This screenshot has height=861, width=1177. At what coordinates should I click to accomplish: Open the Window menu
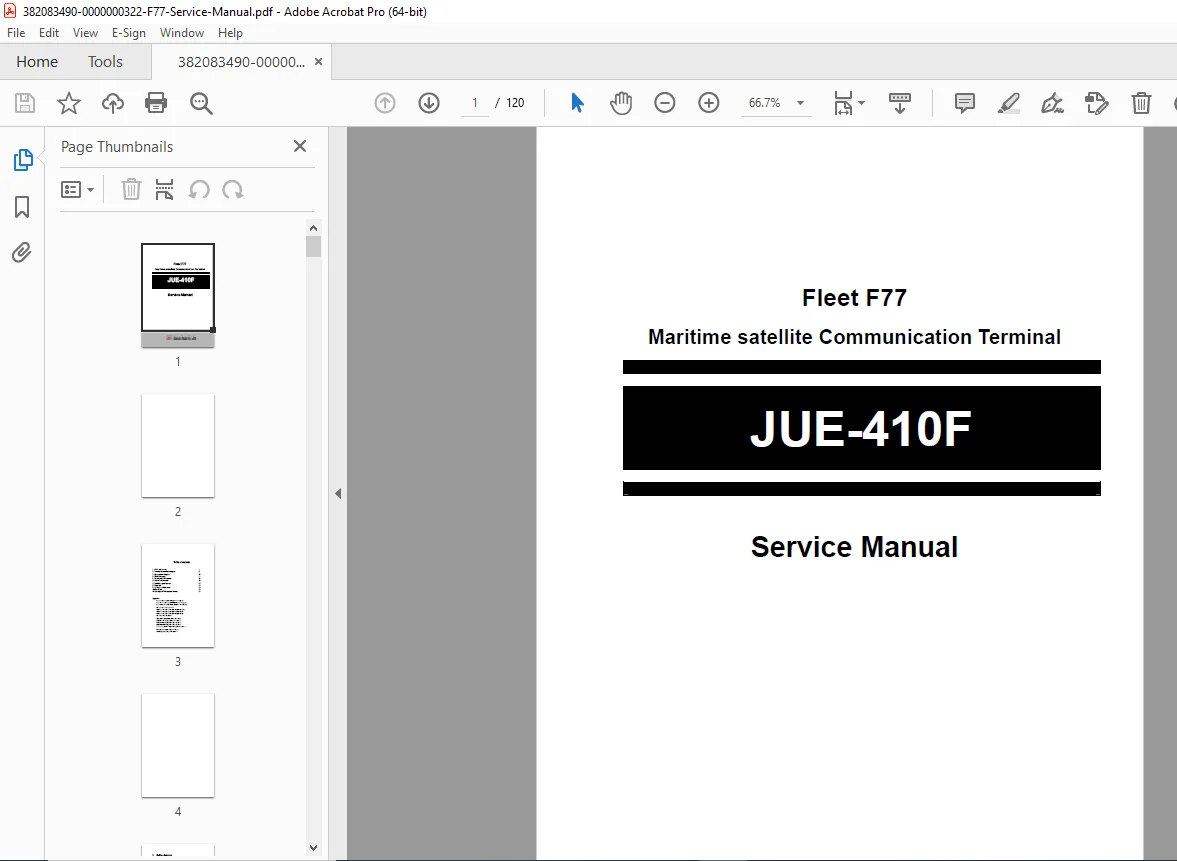click(x=182, y=33)
